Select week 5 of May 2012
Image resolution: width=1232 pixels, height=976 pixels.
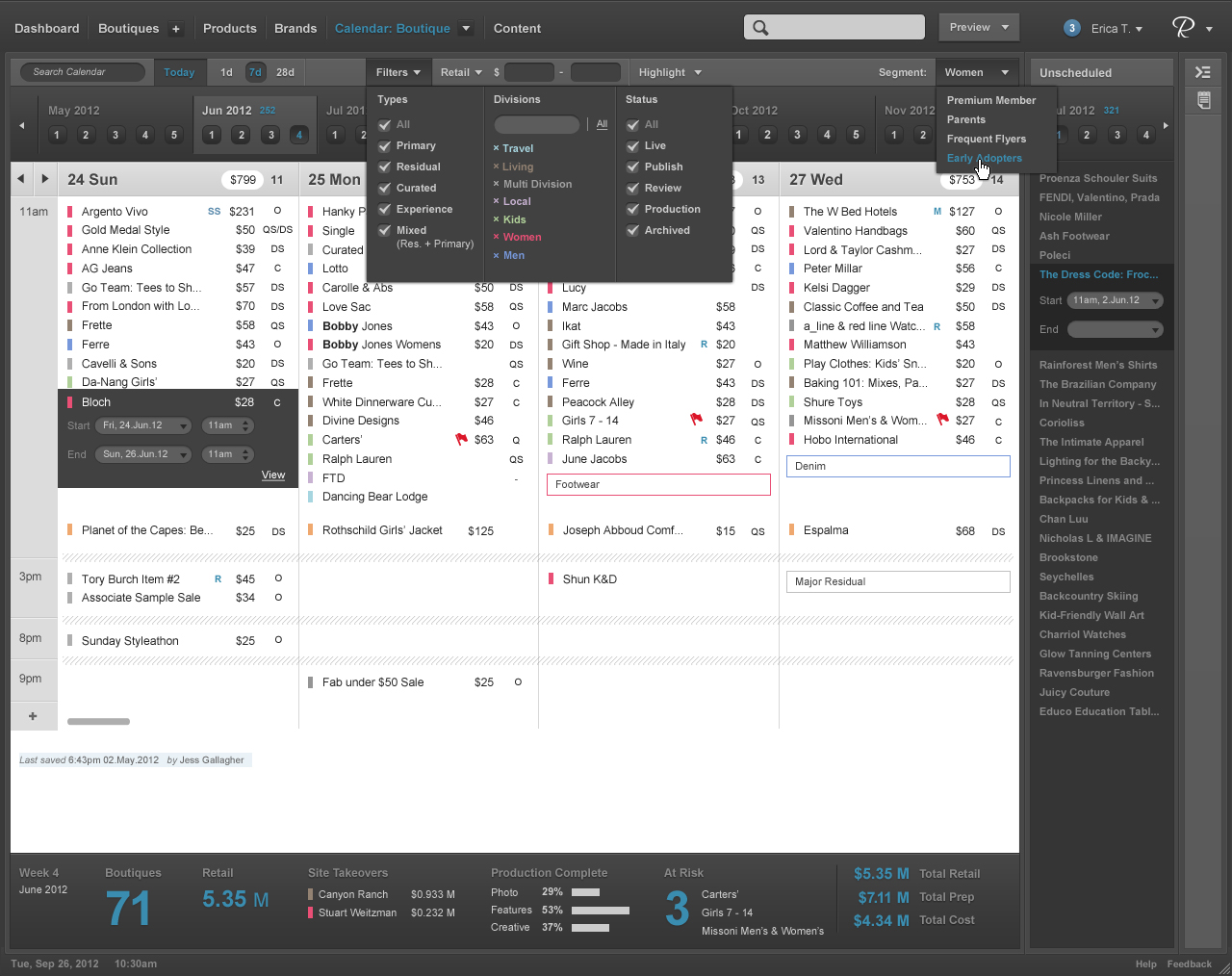pyautogui.click(x=174, y=135)
